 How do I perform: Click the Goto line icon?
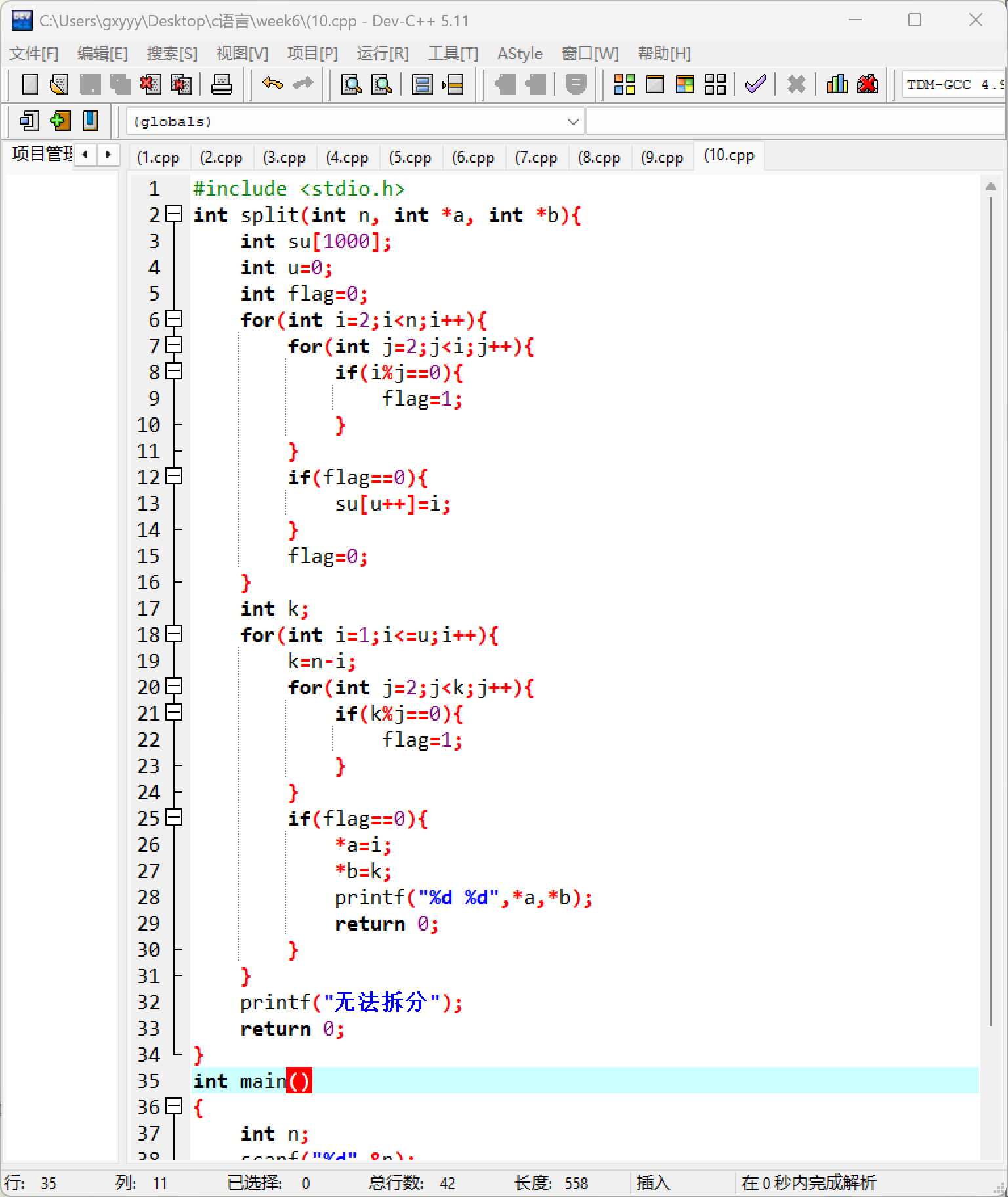pyautogui.click(x=453, y=84)
